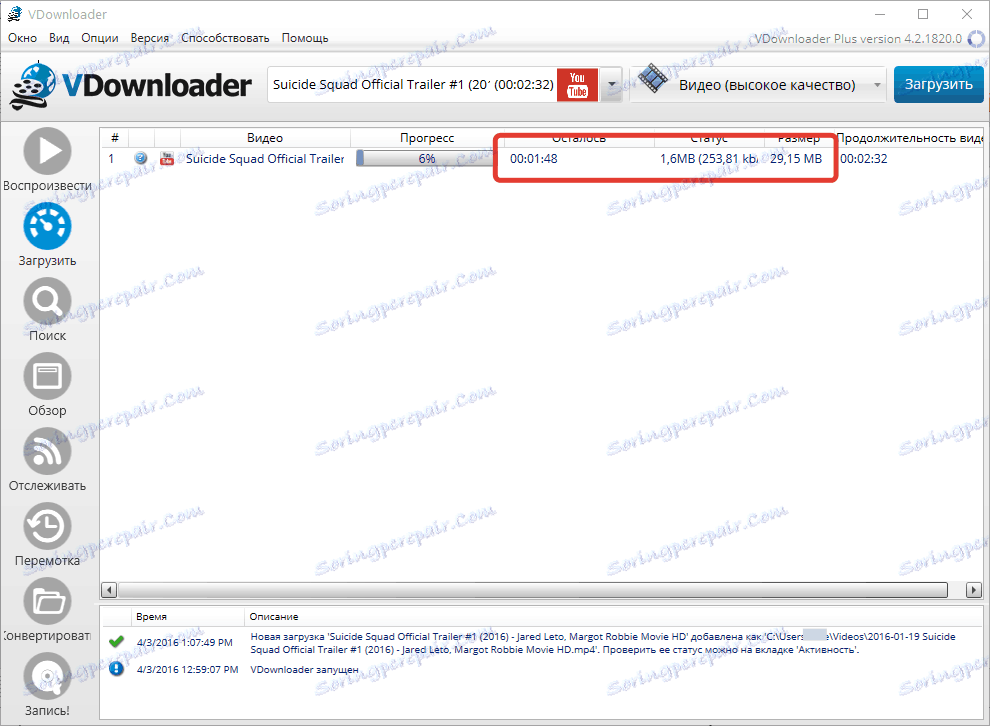990x726 pixels.
Task: Click the VDownloader logo
Action: point(130,85)
